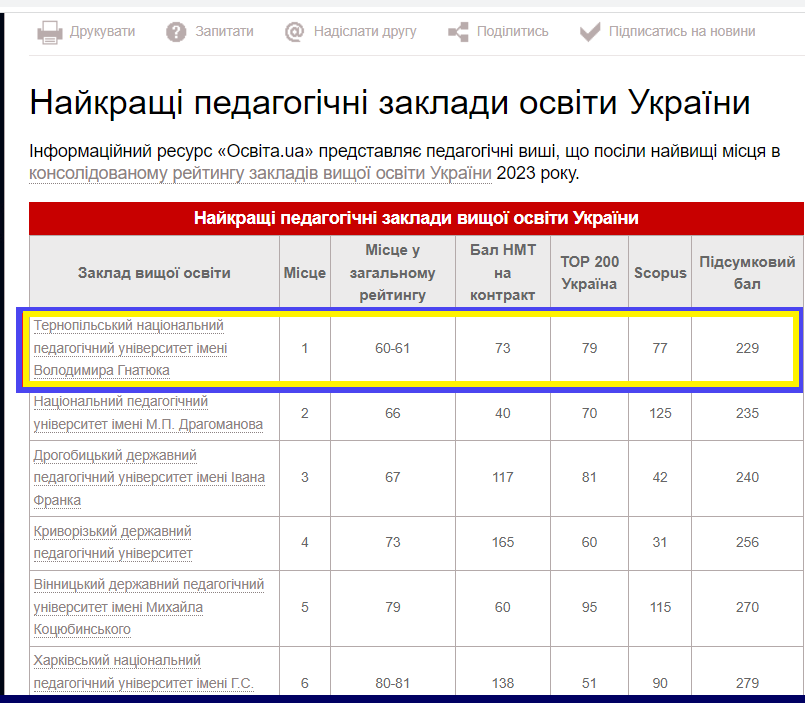Click the Заклад вищої освіти column header
Screen dimensions: 805x703
tap(154, 273)
